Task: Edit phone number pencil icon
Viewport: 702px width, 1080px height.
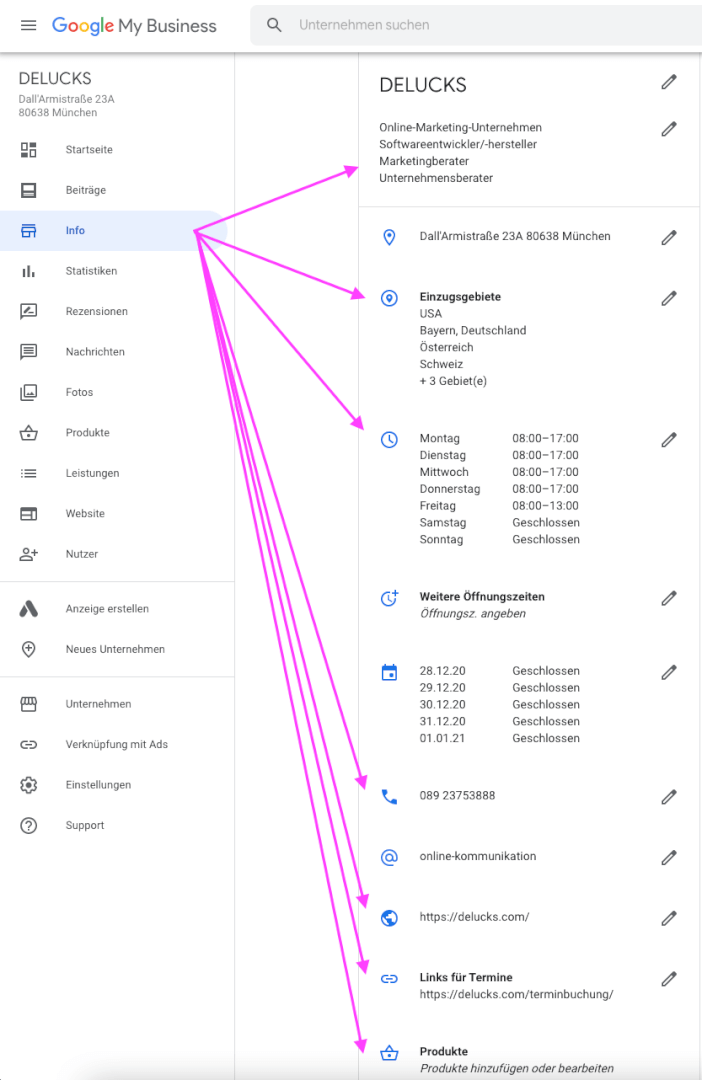Action: pyautogui.click(x=669, y=797)
